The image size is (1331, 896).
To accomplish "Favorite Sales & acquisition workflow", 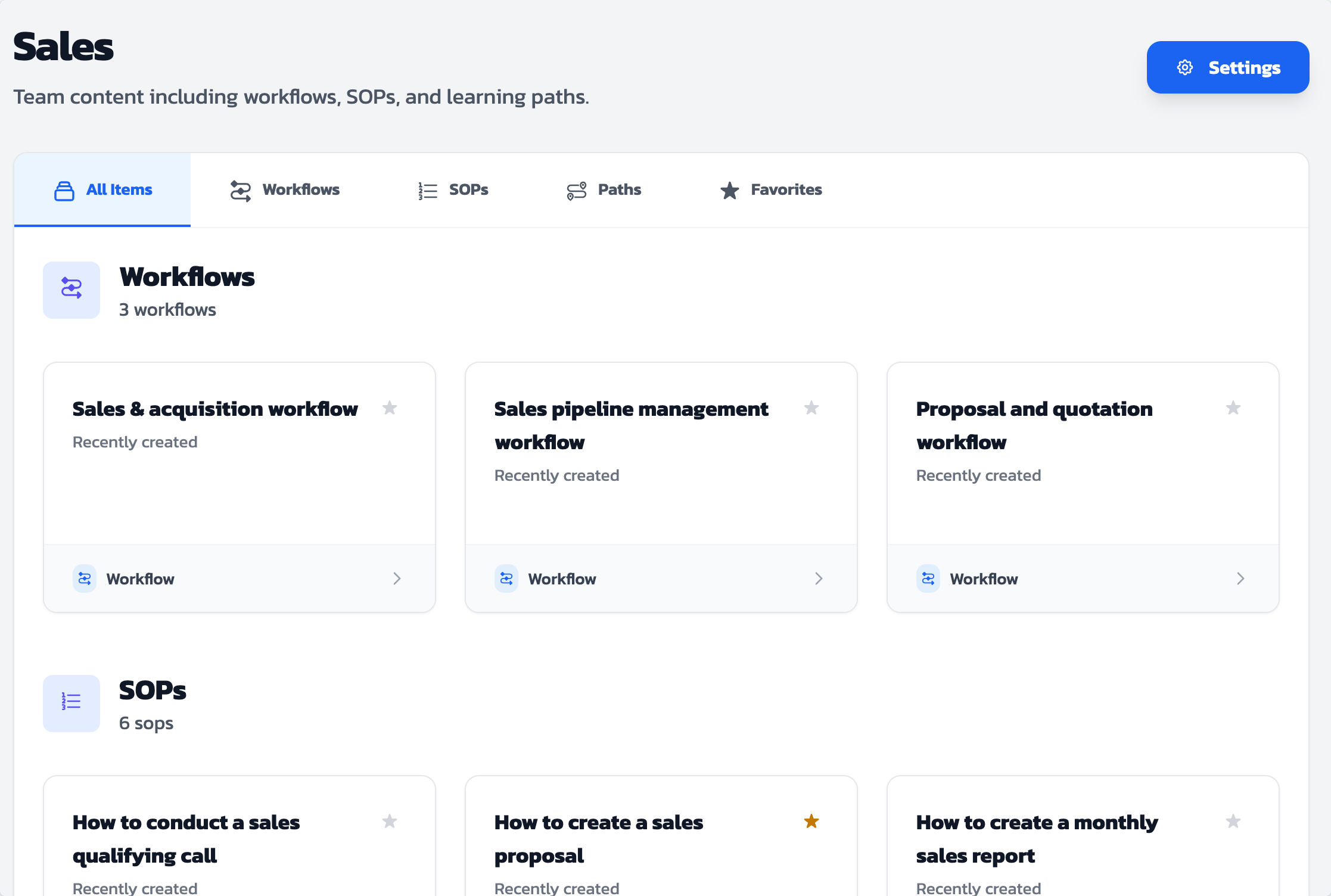I will click(390, 408).
